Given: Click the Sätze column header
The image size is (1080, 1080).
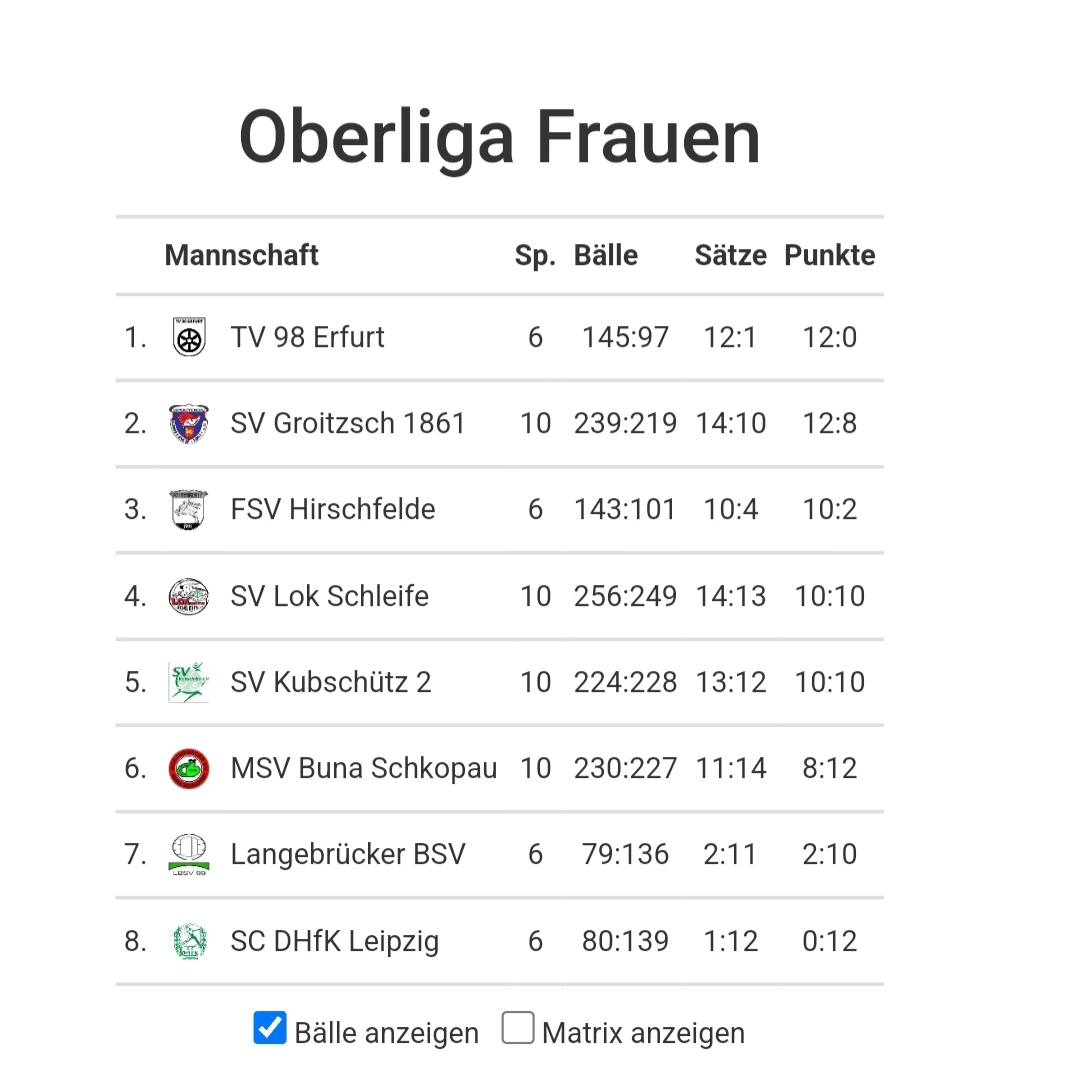Looking at the screenshot, I should click(x=730, y=255).
